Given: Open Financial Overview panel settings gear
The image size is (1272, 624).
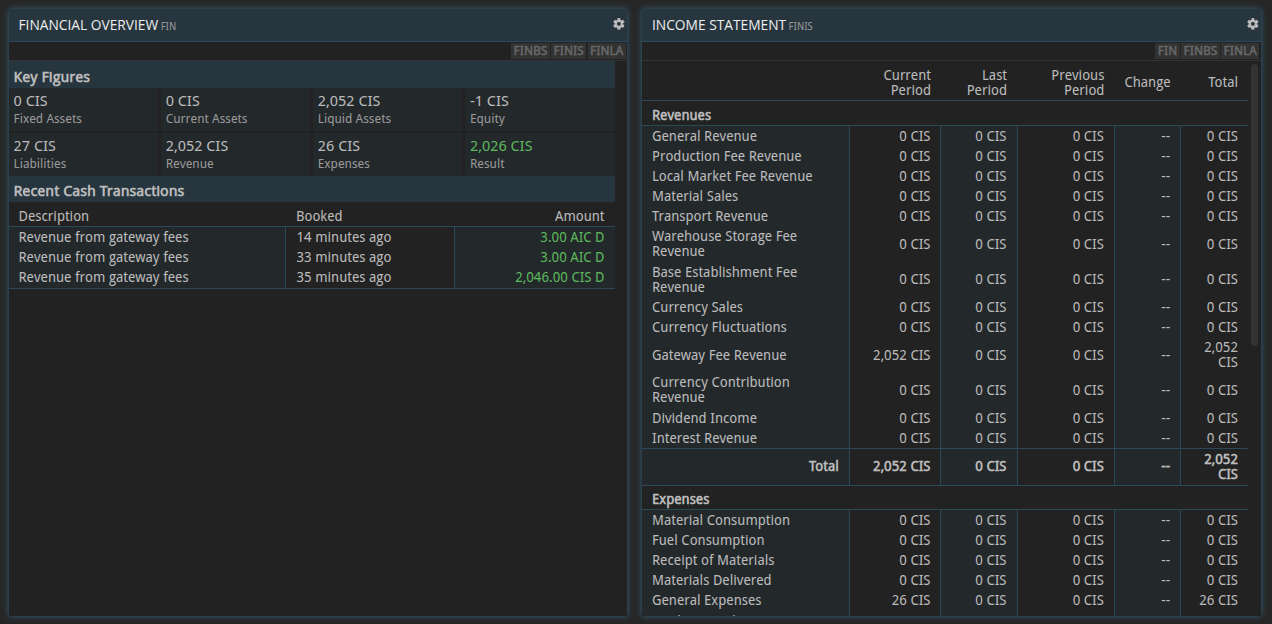Looking at the screenshot, I should point(618,24).
